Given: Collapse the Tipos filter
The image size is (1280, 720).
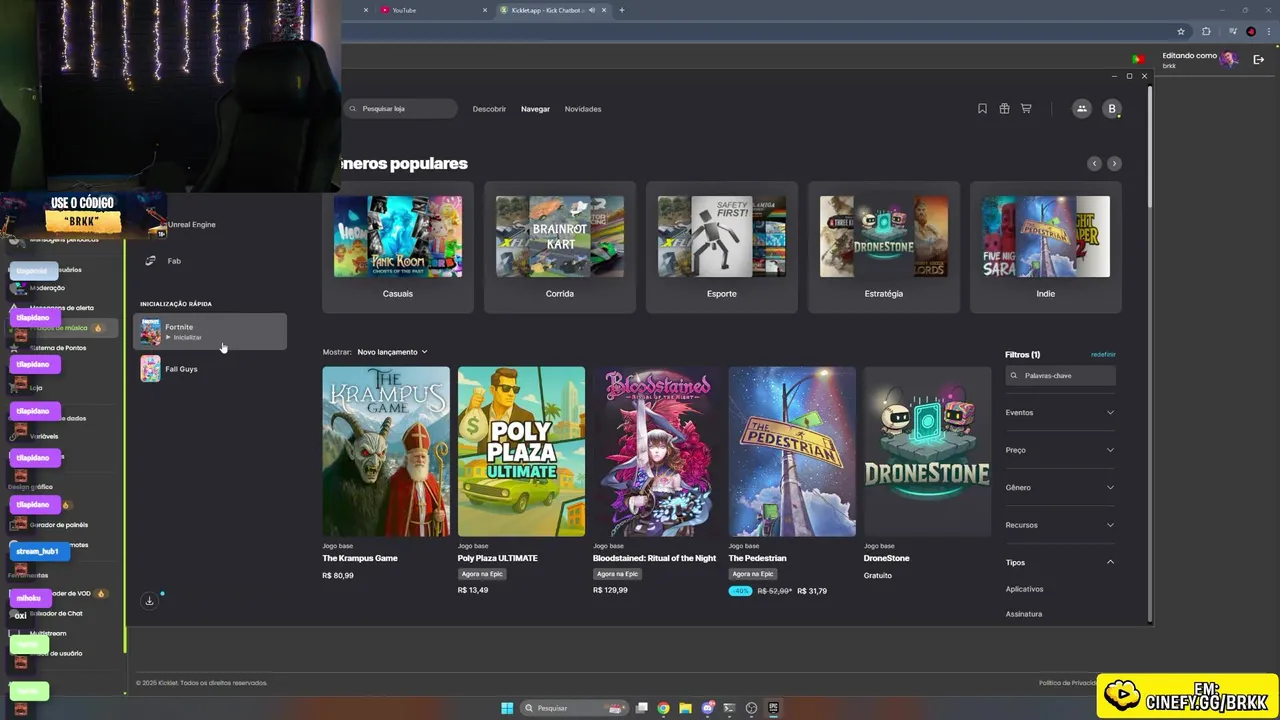Looking at the screenshot, I should pyautogui.click(x=1060, y=562).
